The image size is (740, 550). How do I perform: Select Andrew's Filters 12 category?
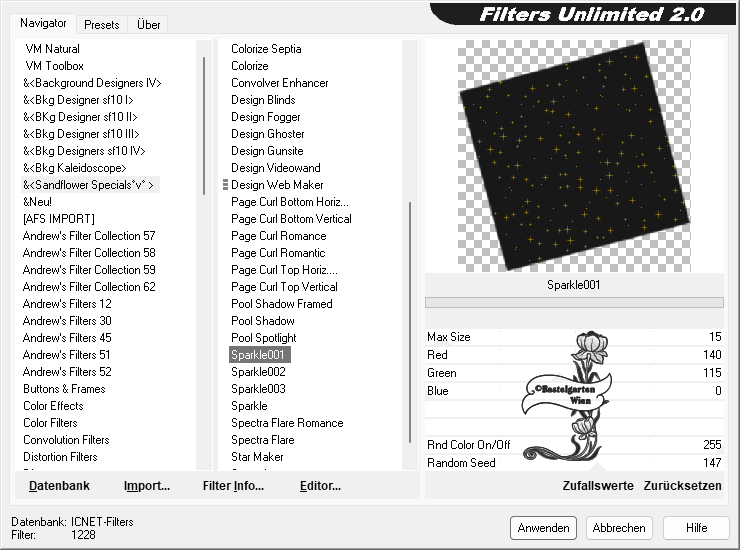[x=67, y=304]
